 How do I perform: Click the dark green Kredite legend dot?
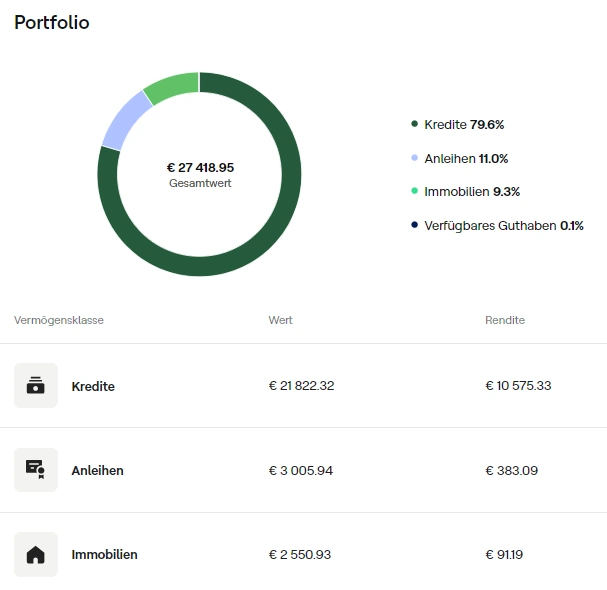coord(414,124)
